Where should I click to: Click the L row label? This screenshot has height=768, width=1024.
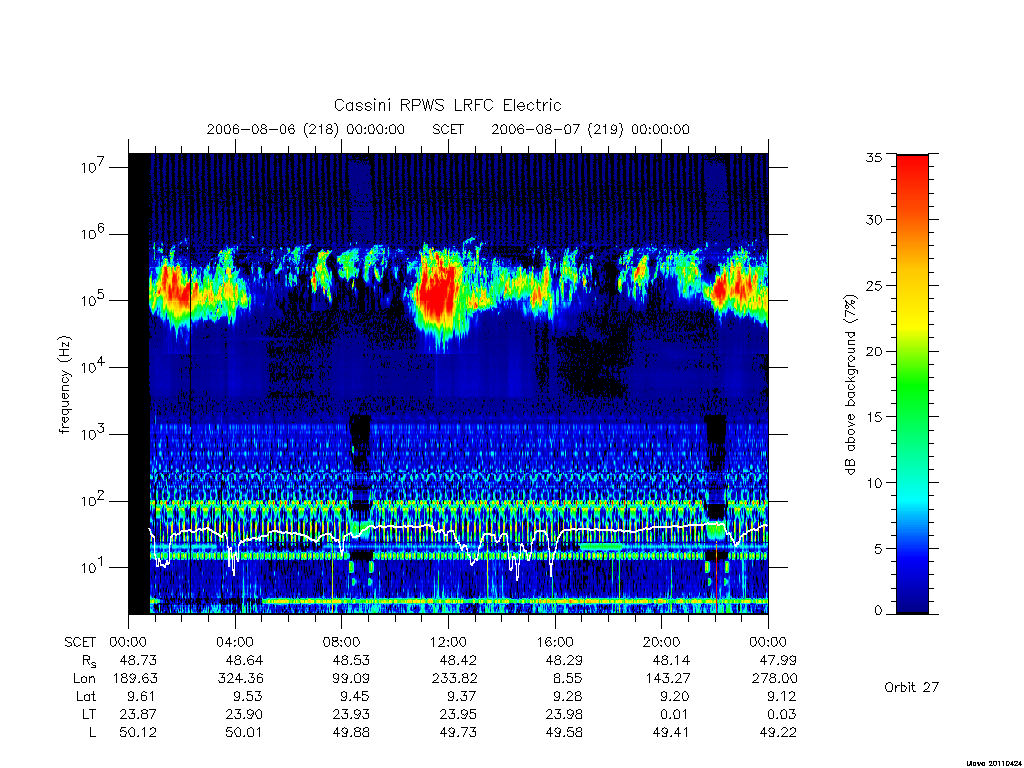click(x=92, y=733)
